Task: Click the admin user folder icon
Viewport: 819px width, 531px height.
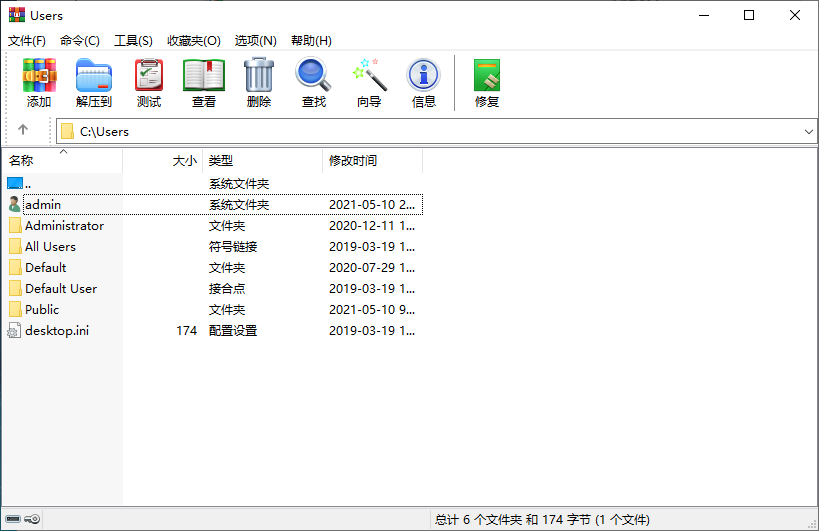Action: coord(15,204)
